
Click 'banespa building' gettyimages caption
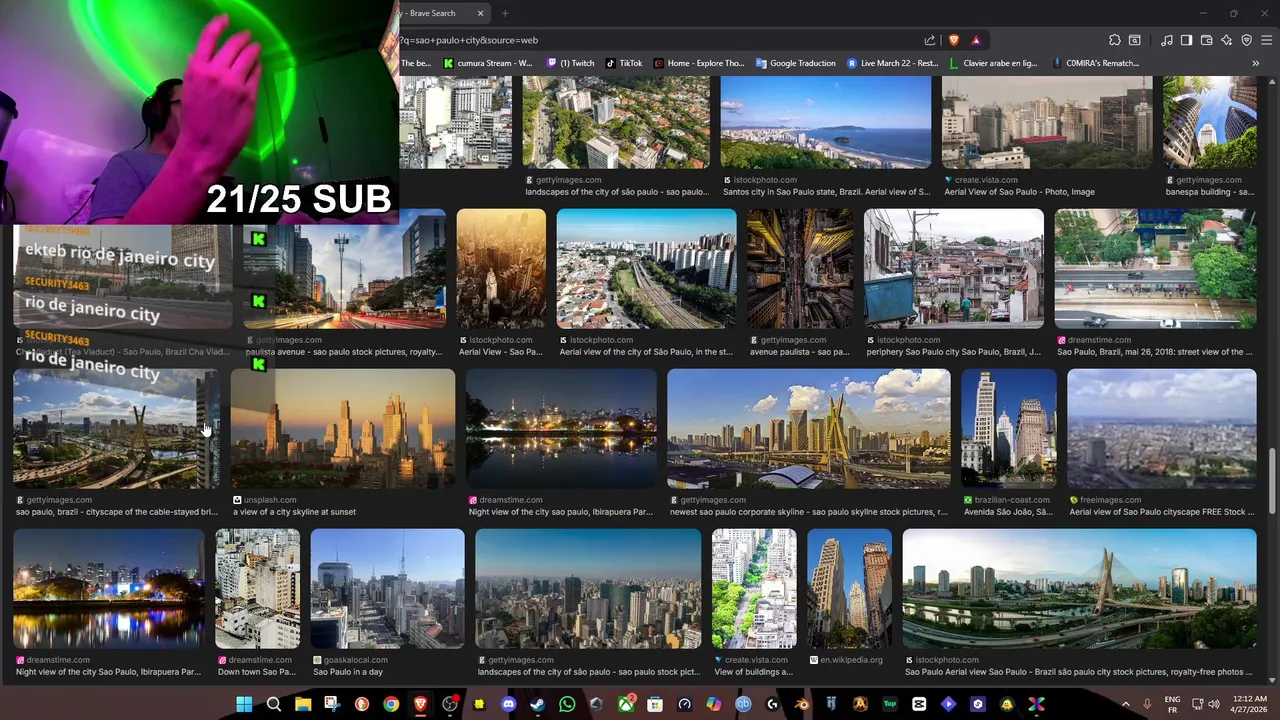(x=1209, y=192)
